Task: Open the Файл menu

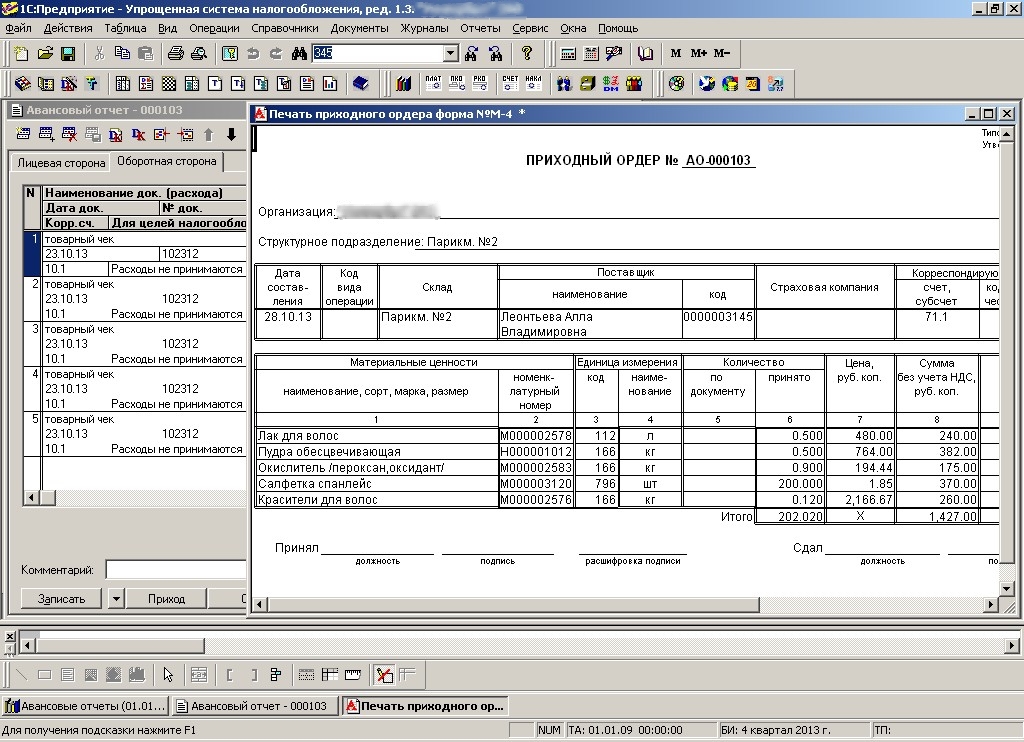Action: (18, 28)
